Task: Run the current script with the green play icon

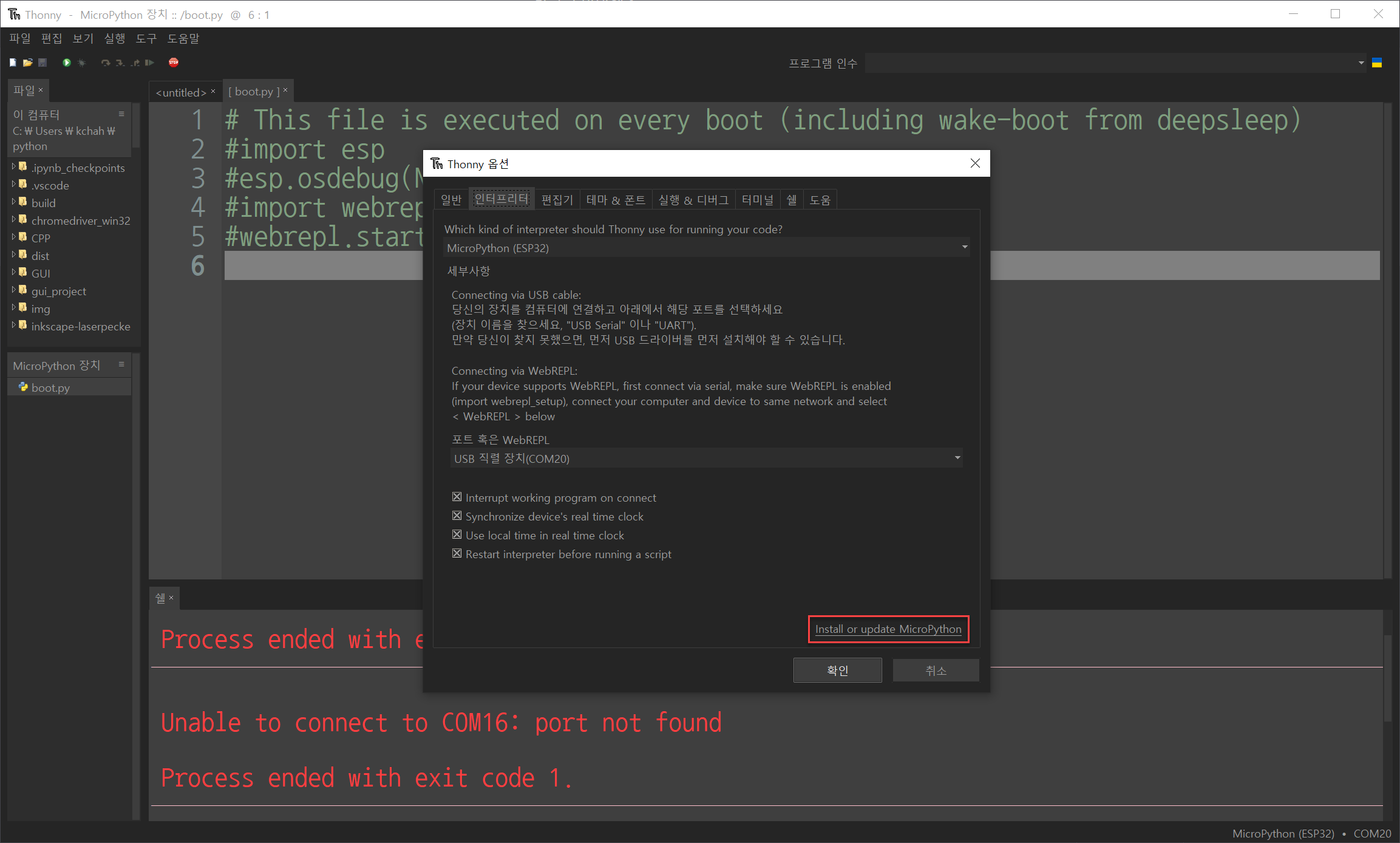Action: point(67,63)
